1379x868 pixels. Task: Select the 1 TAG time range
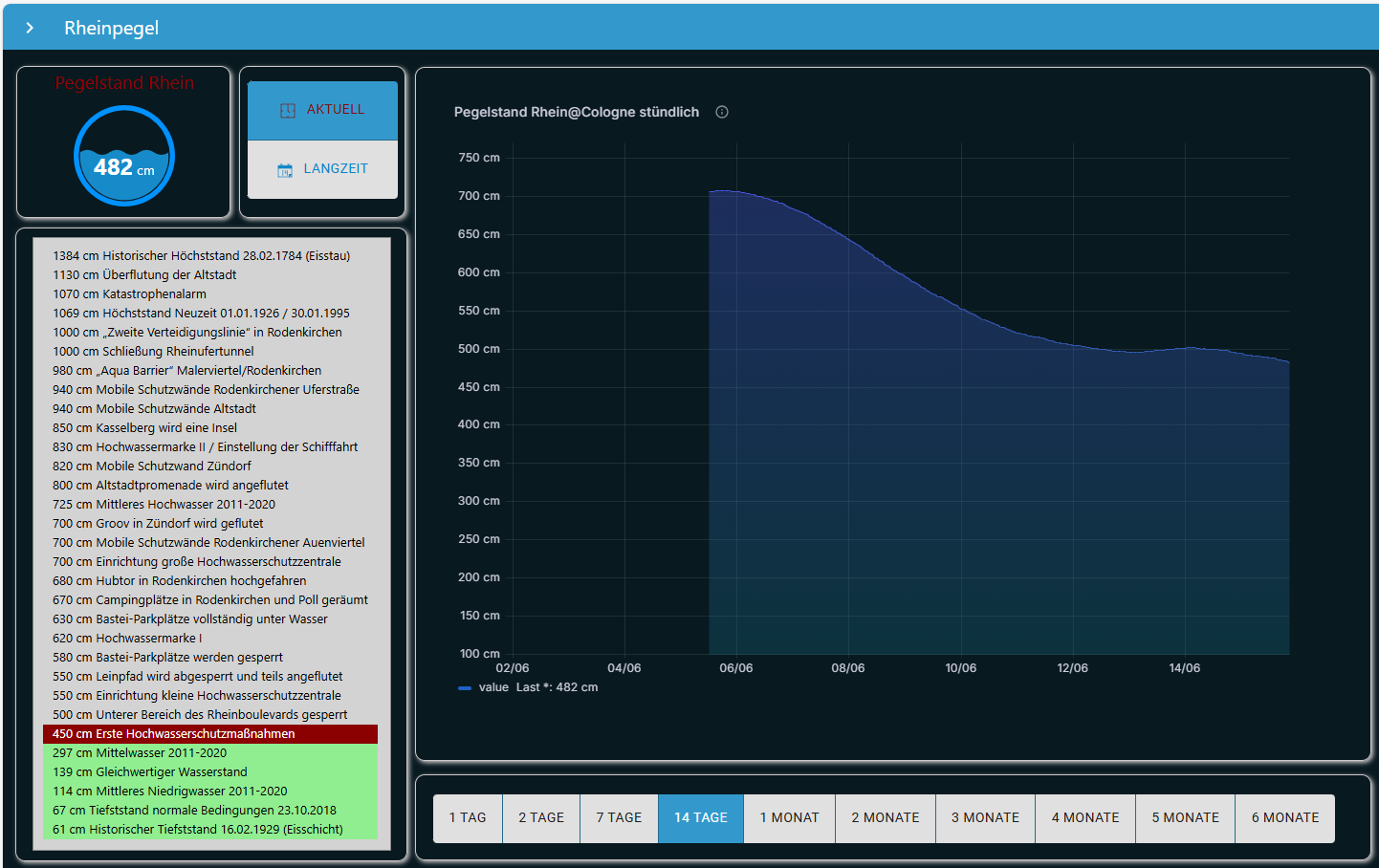[x=468, y=818]
